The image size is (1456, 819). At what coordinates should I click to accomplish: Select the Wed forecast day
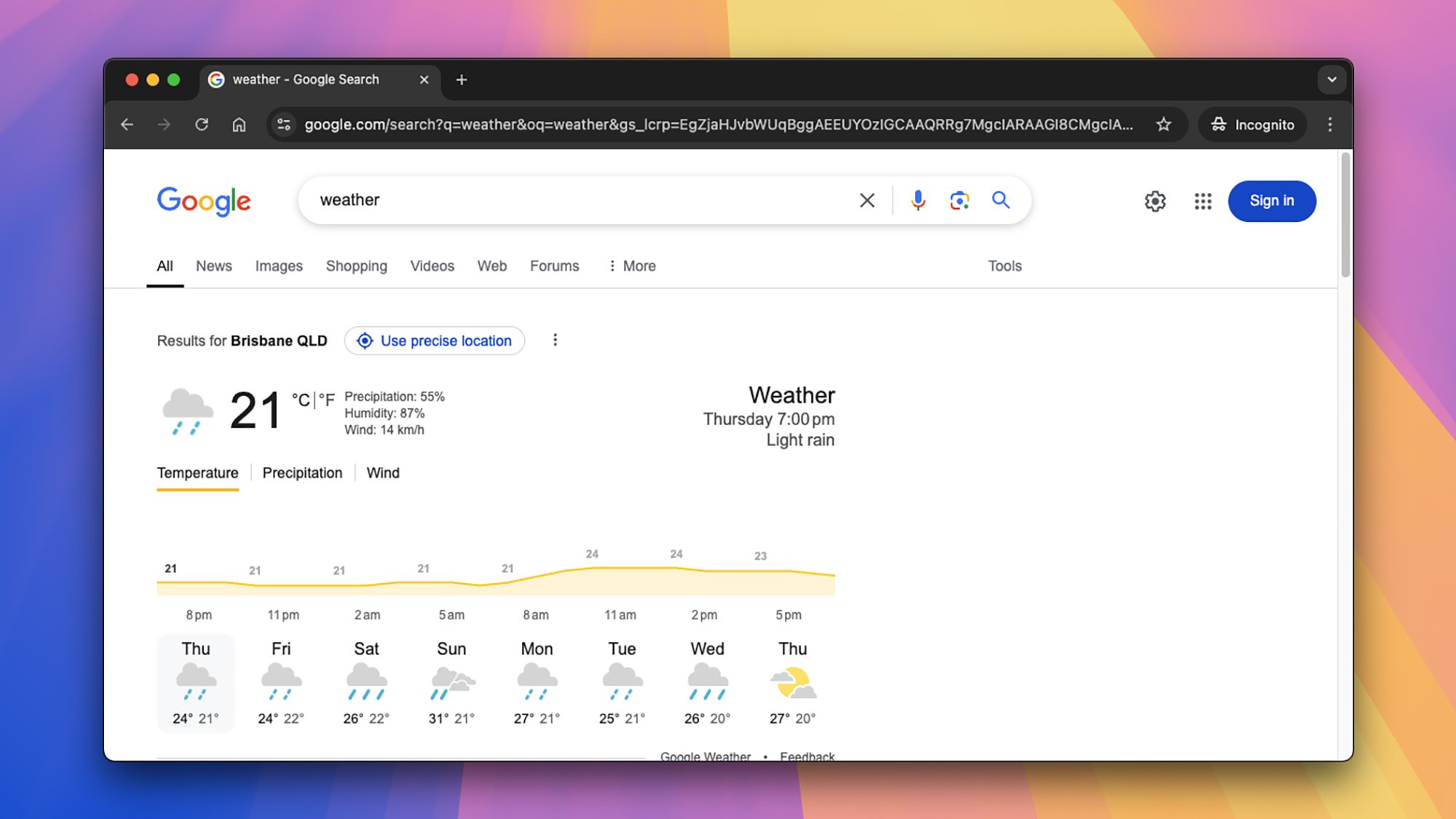pos(708,683)
